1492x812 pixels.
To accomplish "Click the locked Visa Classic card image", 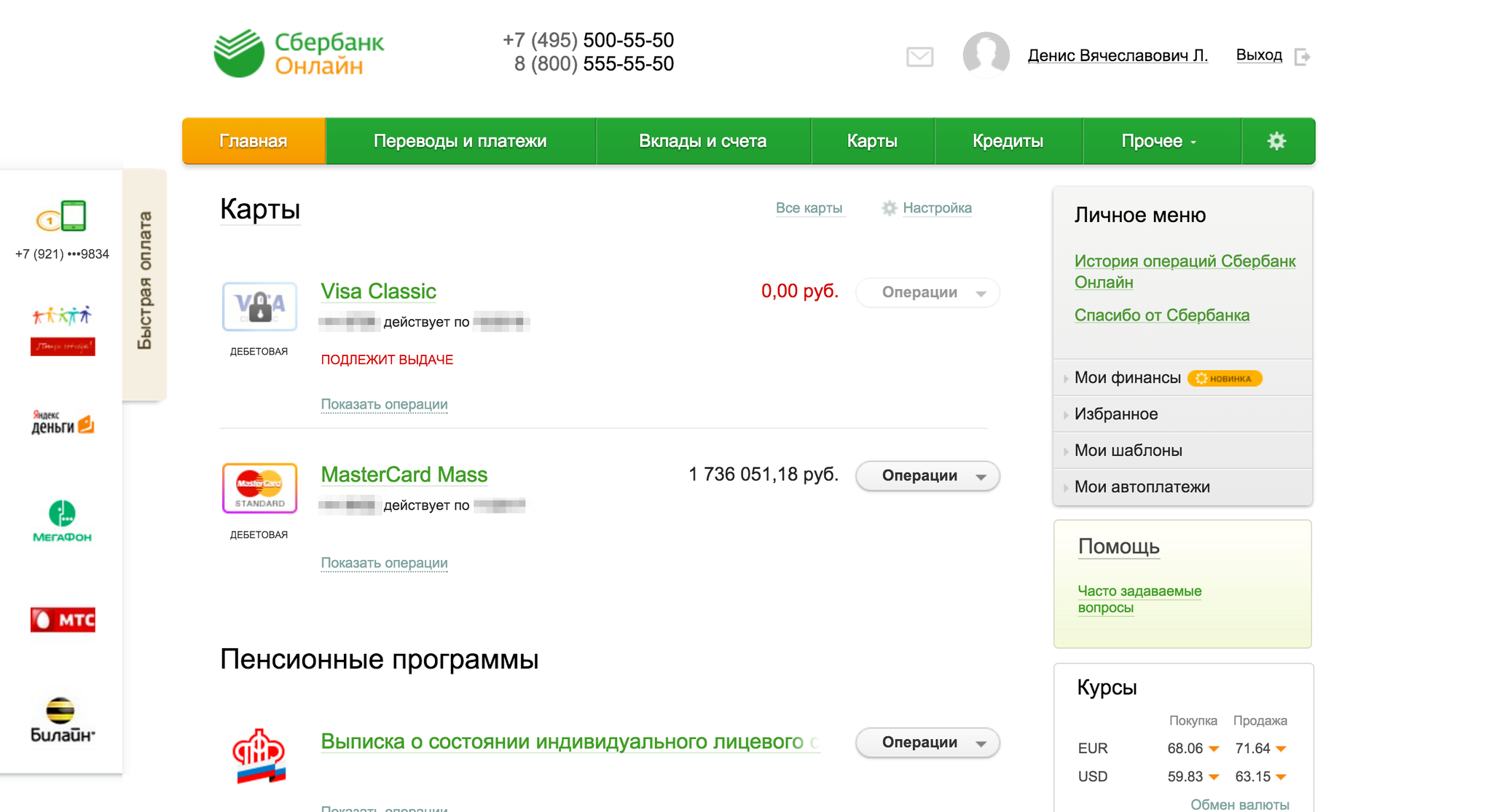I will [259, 307].
